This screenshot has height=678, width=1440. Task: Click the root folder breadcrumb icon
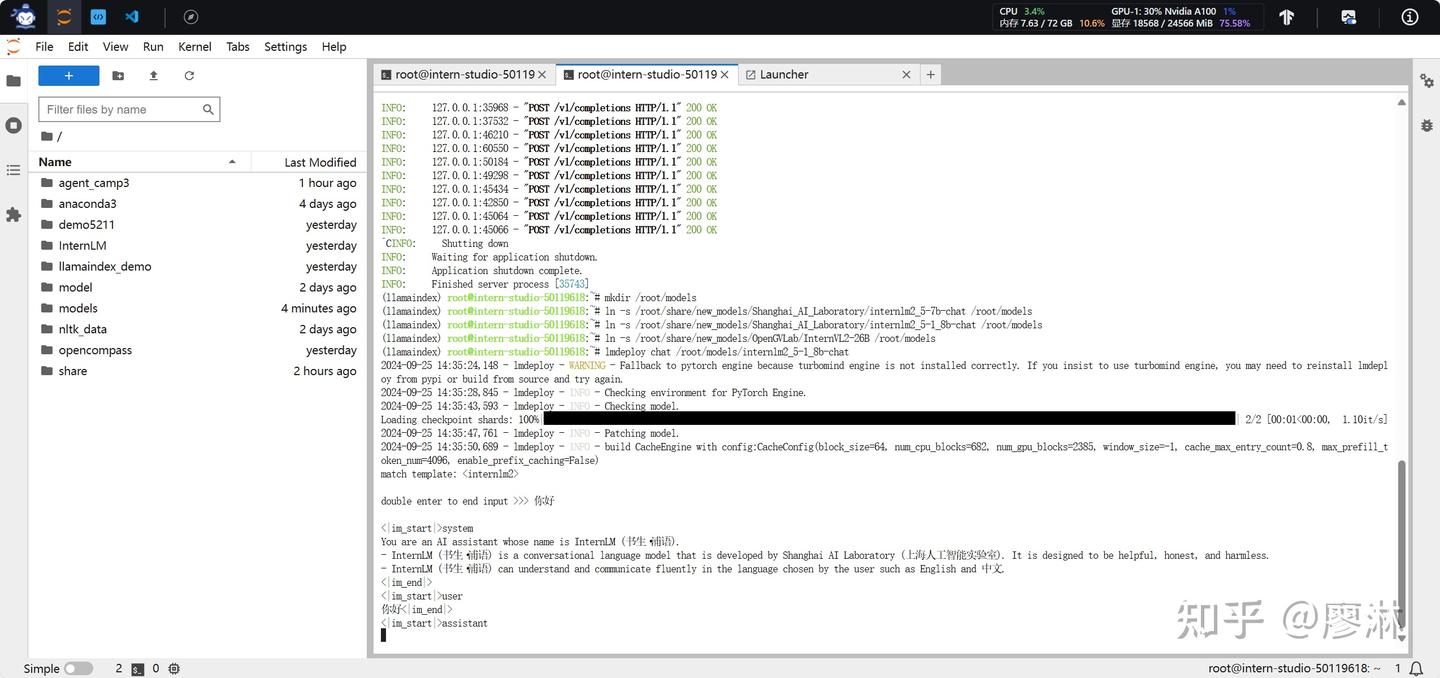click(x=47, y=136)
